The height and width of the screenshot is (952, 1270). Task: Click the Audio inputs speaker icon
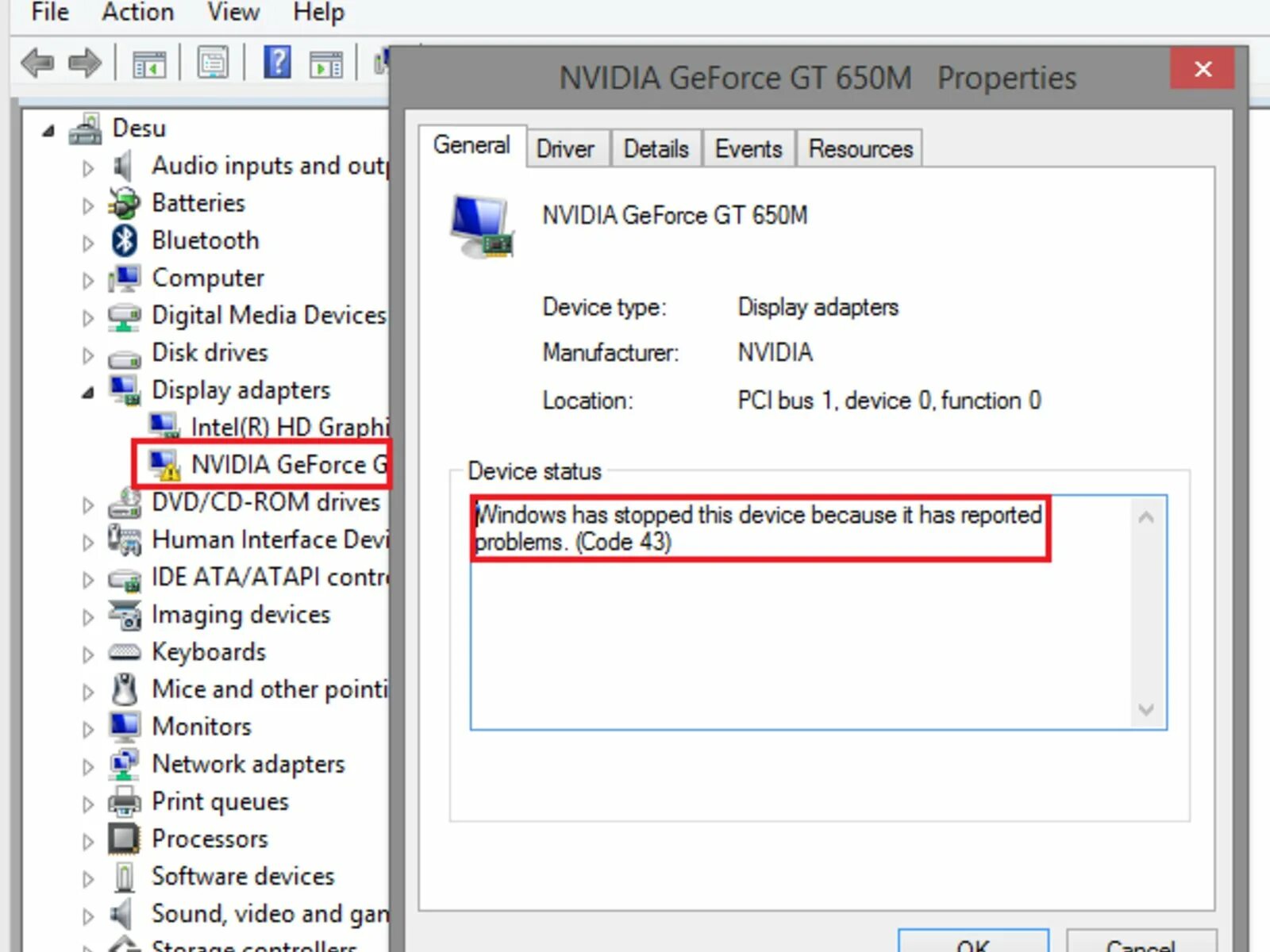coord(123,166)
